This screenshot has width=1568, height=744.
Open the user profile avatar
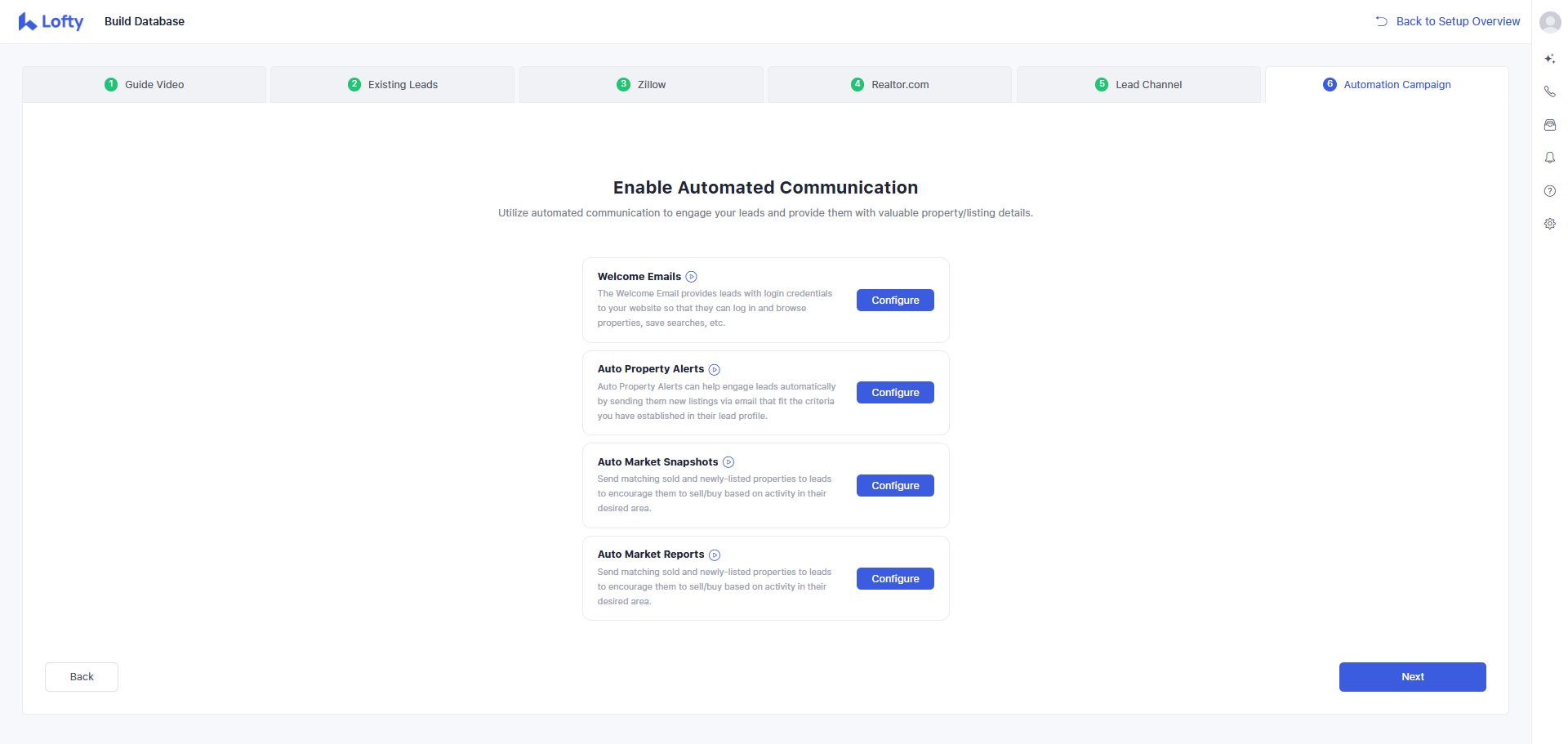click(x=1549, y=22)
